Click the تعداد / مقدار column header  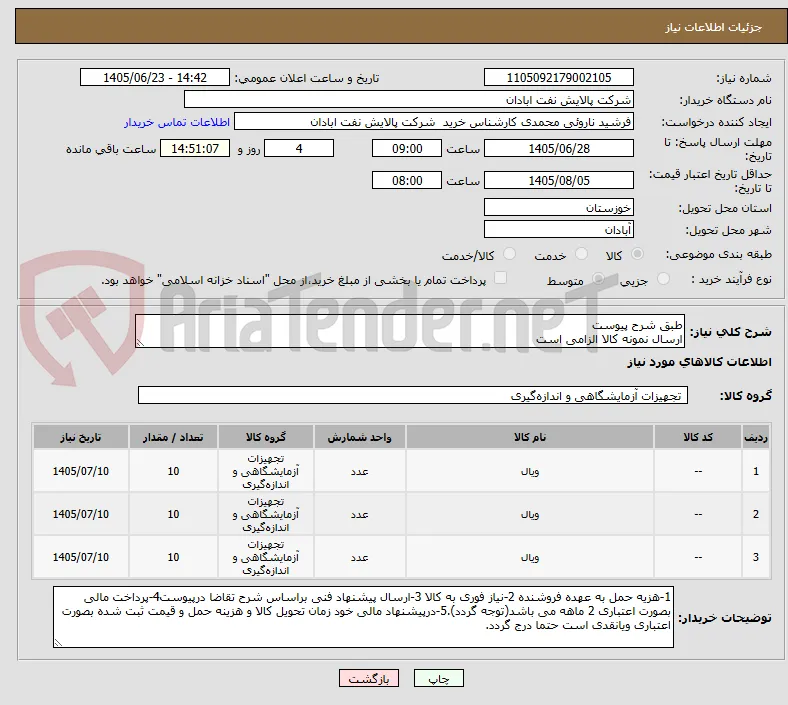click(x=173, y=437)
